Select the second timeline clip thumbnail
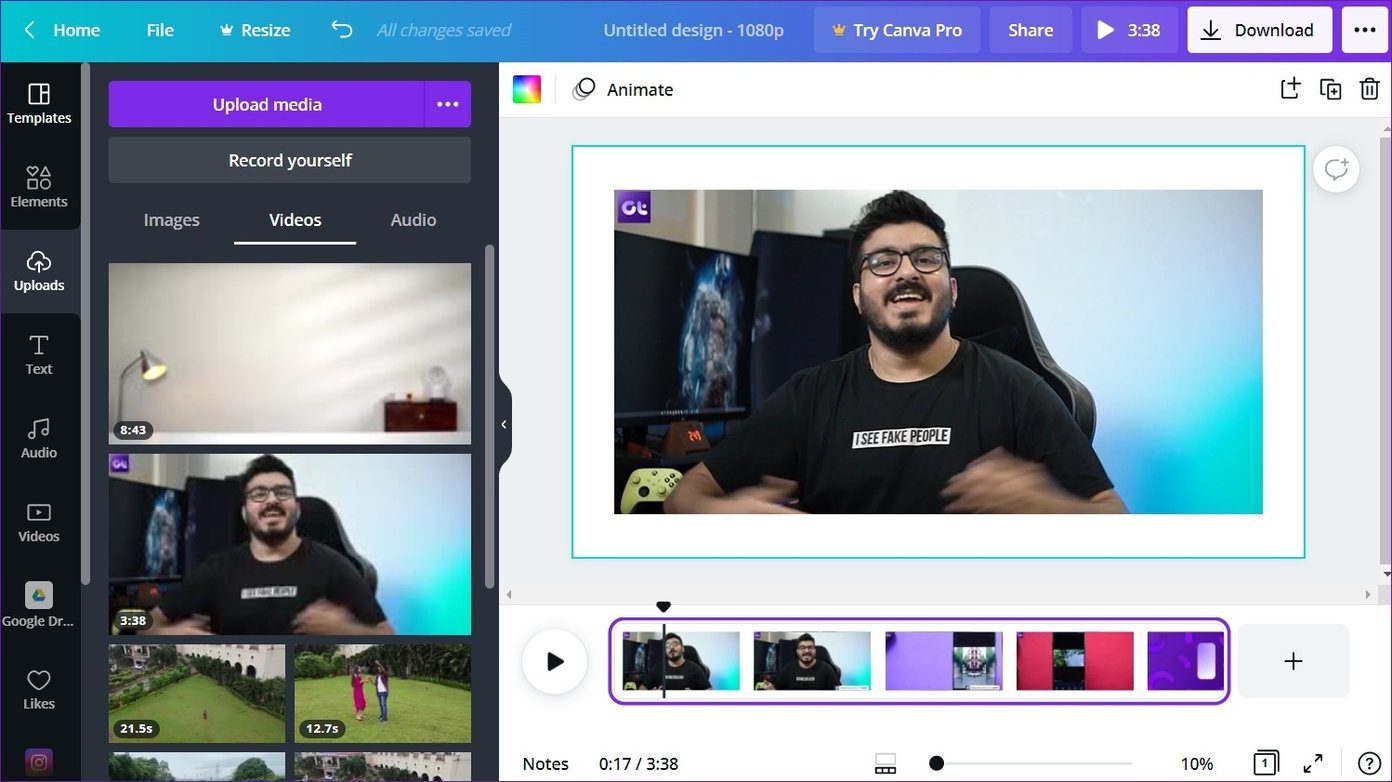 [812, 661]
